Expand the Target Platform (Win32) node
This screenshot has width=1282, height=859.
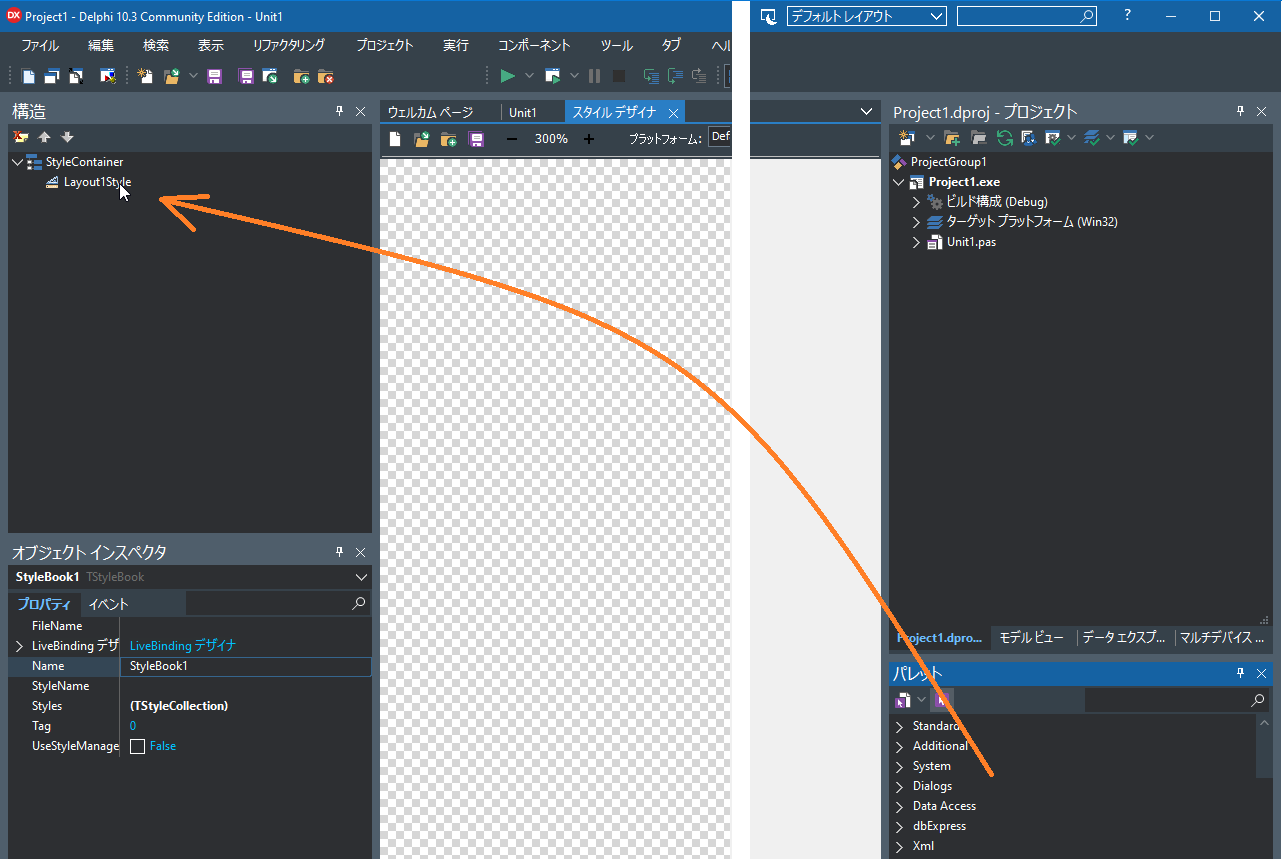click(916, 222)
